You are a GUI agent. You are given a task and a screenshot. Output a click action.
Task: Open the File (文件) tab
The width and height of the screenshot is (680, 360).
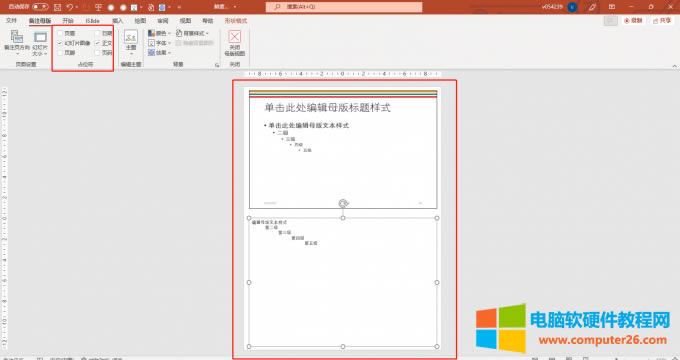pyautogui.click(x=11, y=21)
